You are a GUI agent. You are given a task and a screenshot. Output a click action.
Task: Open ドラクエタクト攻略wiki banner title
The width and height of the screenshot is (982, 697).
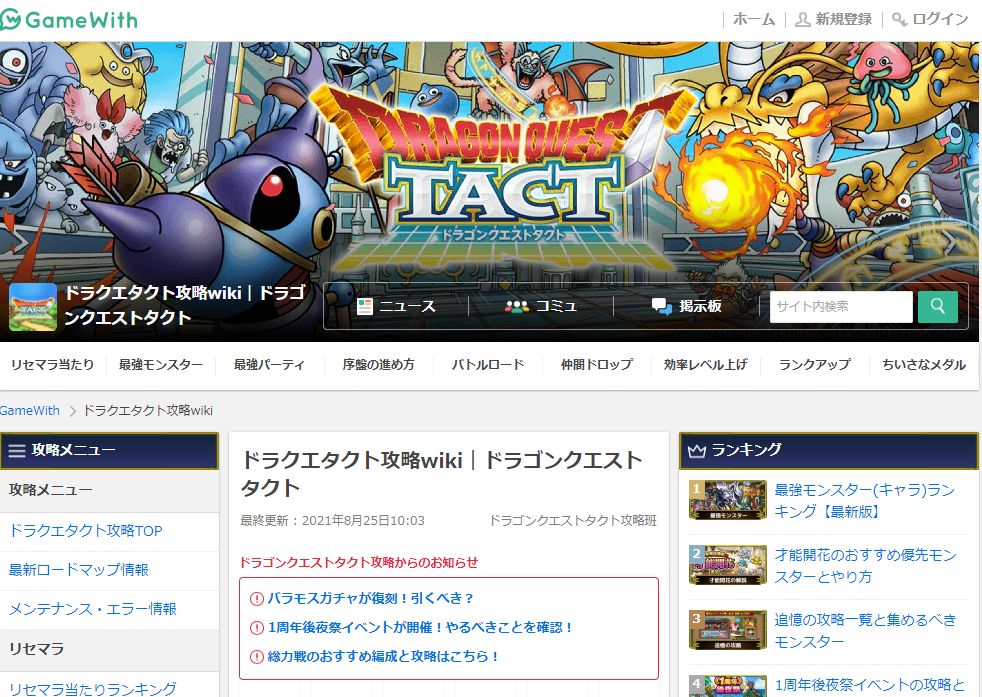(x=185, y=305)
